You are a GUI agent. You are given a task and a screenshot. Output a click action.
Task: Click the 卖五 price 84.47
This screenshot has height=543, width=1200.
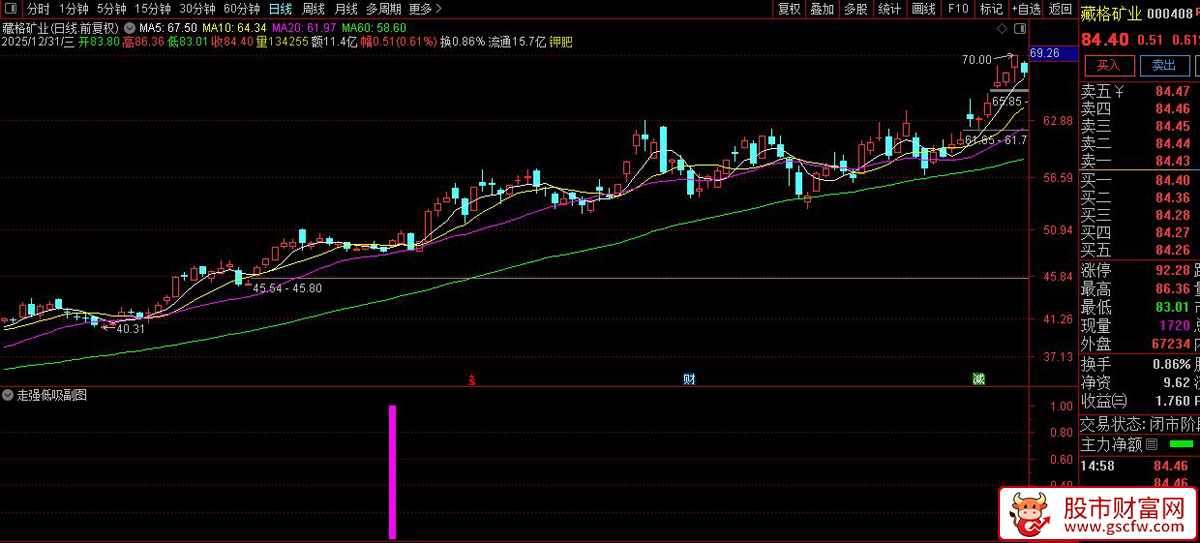[x=1172, y=92]
